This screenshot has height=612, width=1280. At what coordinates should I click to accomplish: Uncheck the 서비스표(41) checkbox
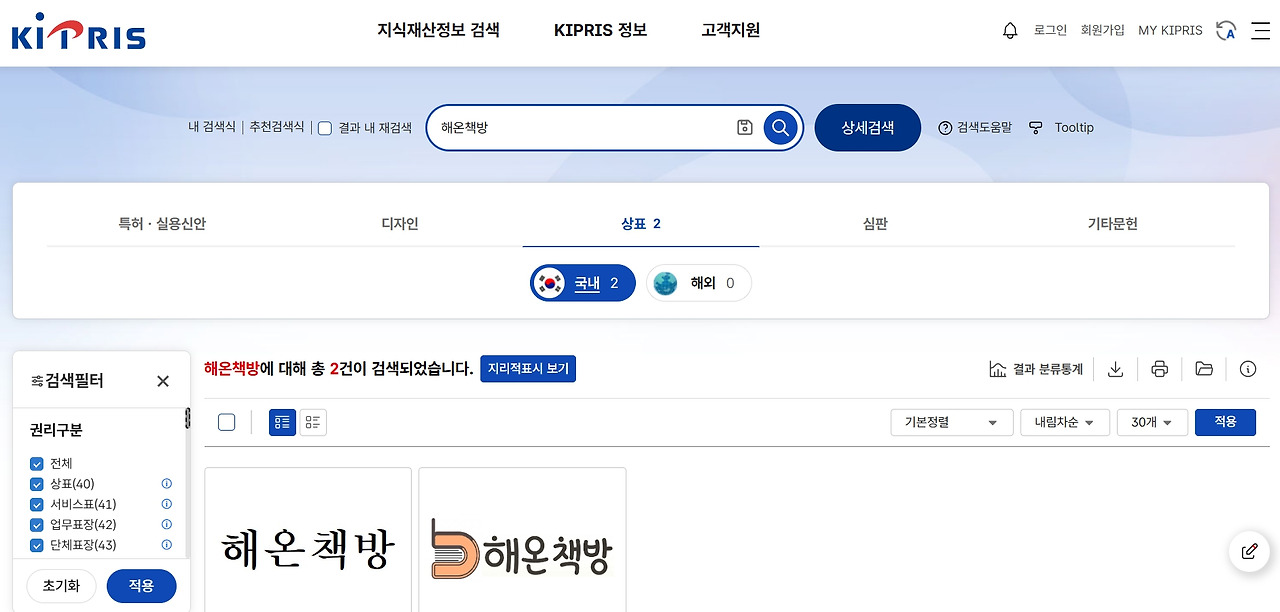pos(37,504)
